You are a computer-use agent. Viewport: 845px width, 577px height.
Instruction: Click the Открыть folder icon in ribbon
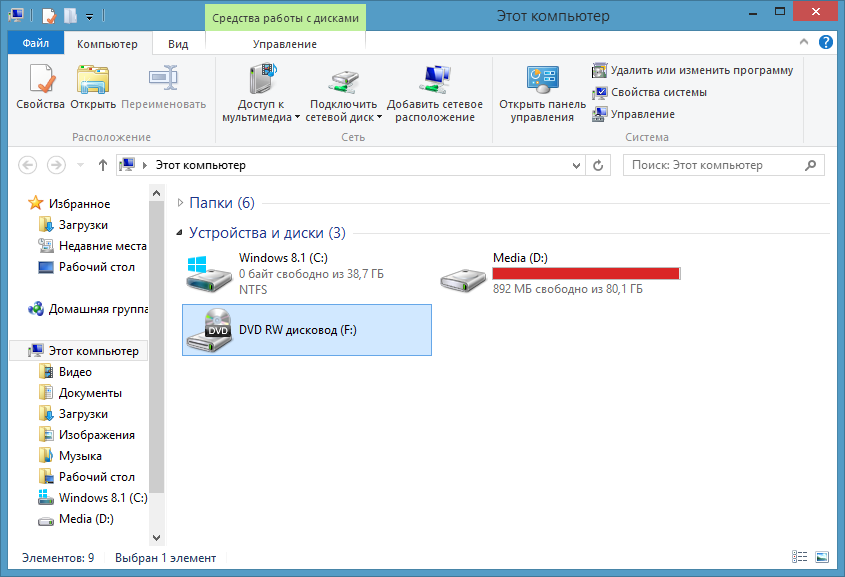(93, 79)
